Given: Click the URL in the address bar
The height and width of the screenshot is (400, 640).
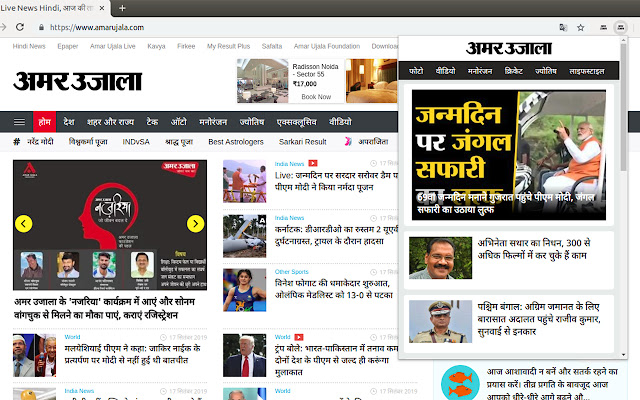Looking at the screenshot, I should (97, 27).
